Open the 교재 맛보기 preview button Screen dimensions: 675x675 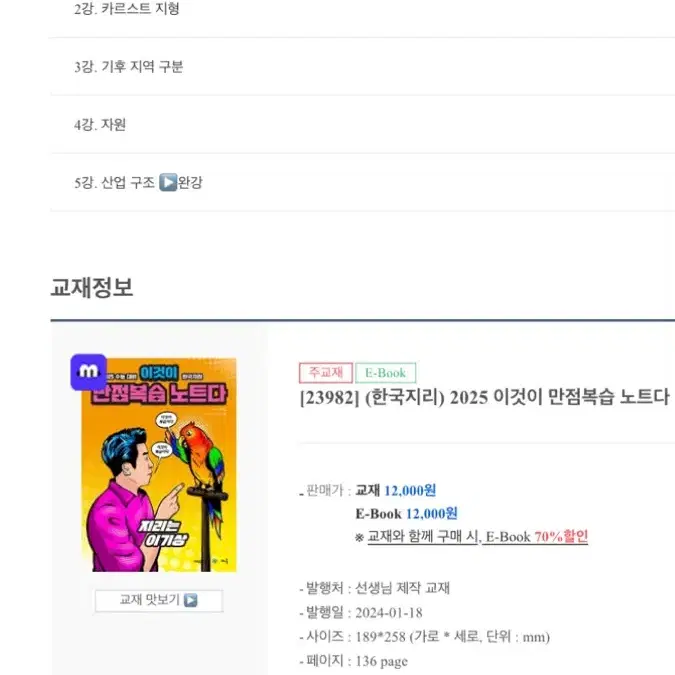[x=159, y=601]
